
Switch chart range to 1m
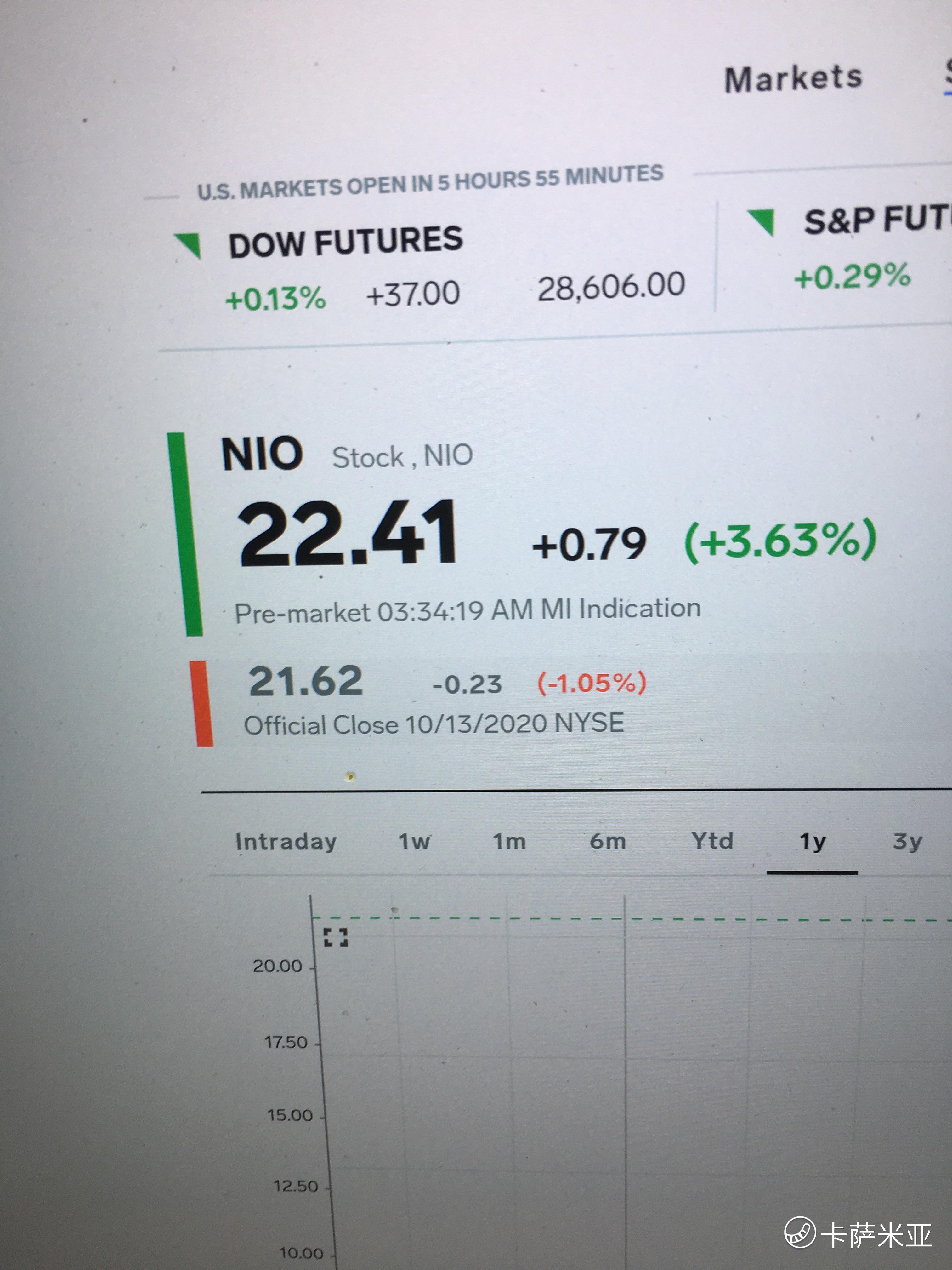[509, 842]
